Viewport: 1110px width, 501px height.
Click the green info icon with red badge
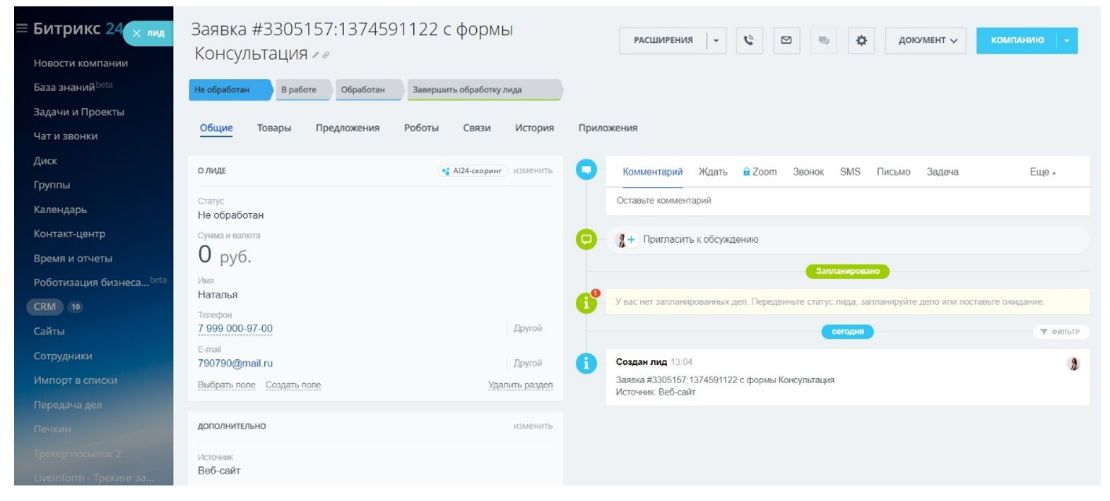(x=586, y=303)
